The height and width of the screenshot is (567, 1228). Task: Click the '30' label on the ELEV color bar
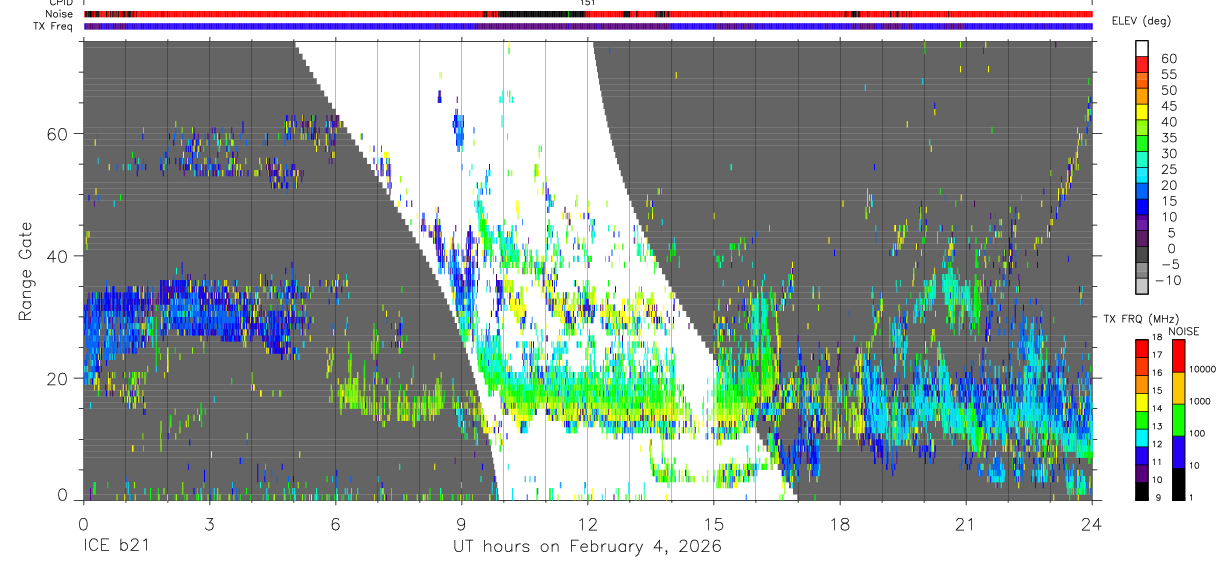pyautogui.click(x=1169, y=153)
